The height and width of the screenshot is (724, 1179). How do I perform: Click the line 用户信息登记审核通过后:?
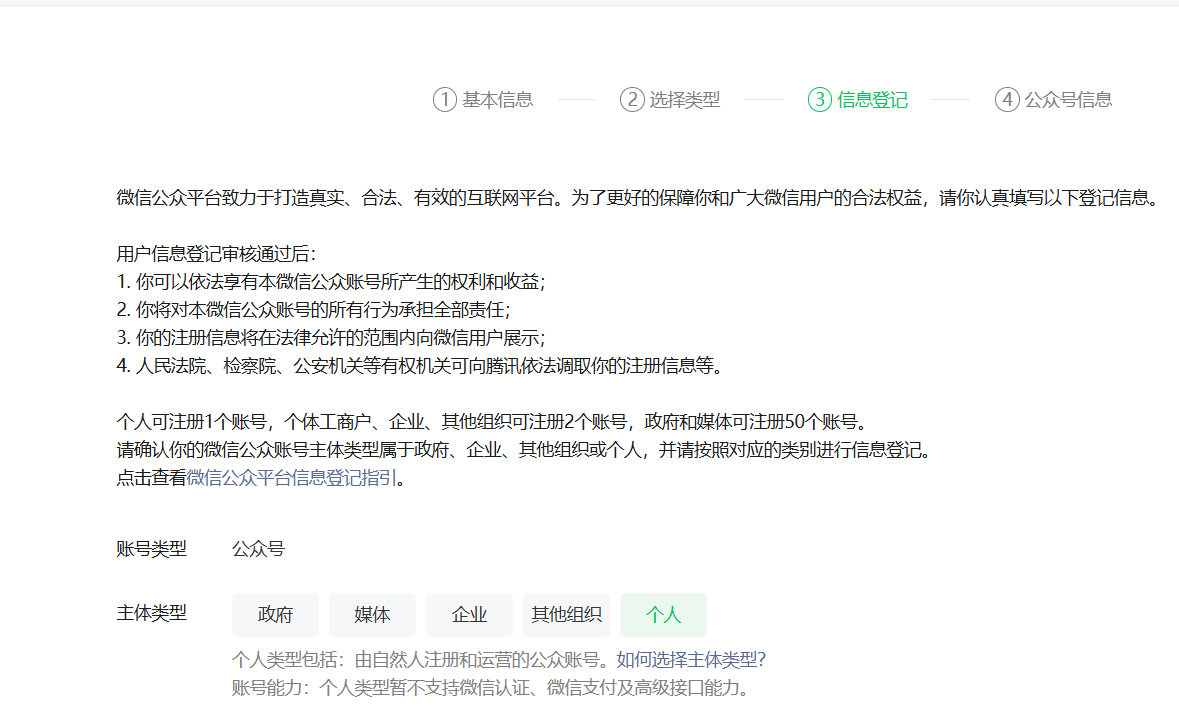216,254
